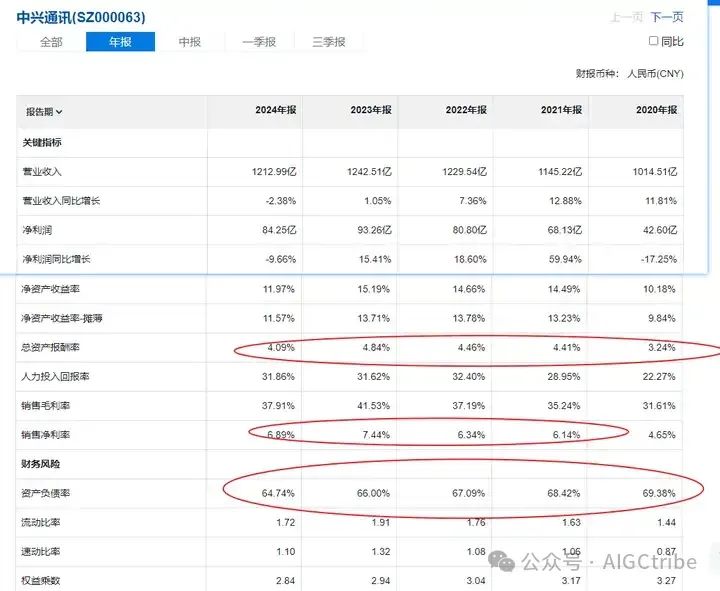
Task: Click the 41.53% gross margin value
Action: [x=374, y=406]
